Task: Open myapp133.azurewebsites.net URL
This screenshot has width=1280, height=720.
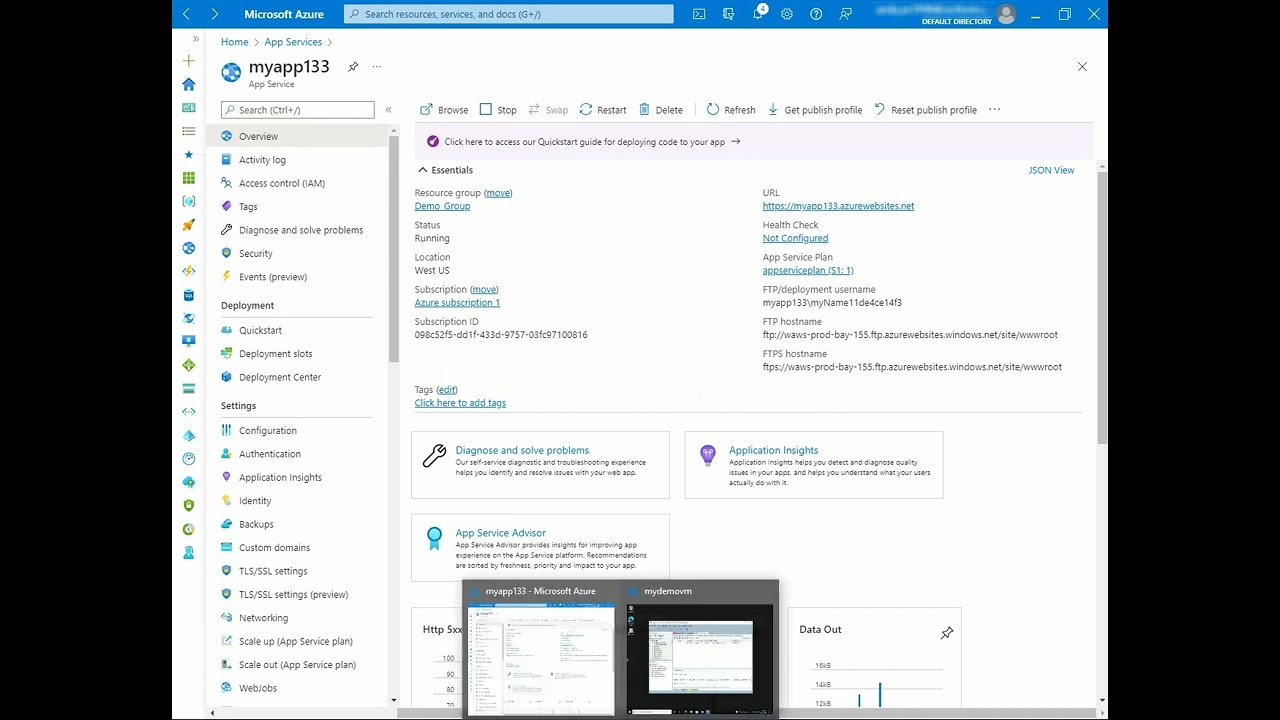Action: tap(838, 206)
